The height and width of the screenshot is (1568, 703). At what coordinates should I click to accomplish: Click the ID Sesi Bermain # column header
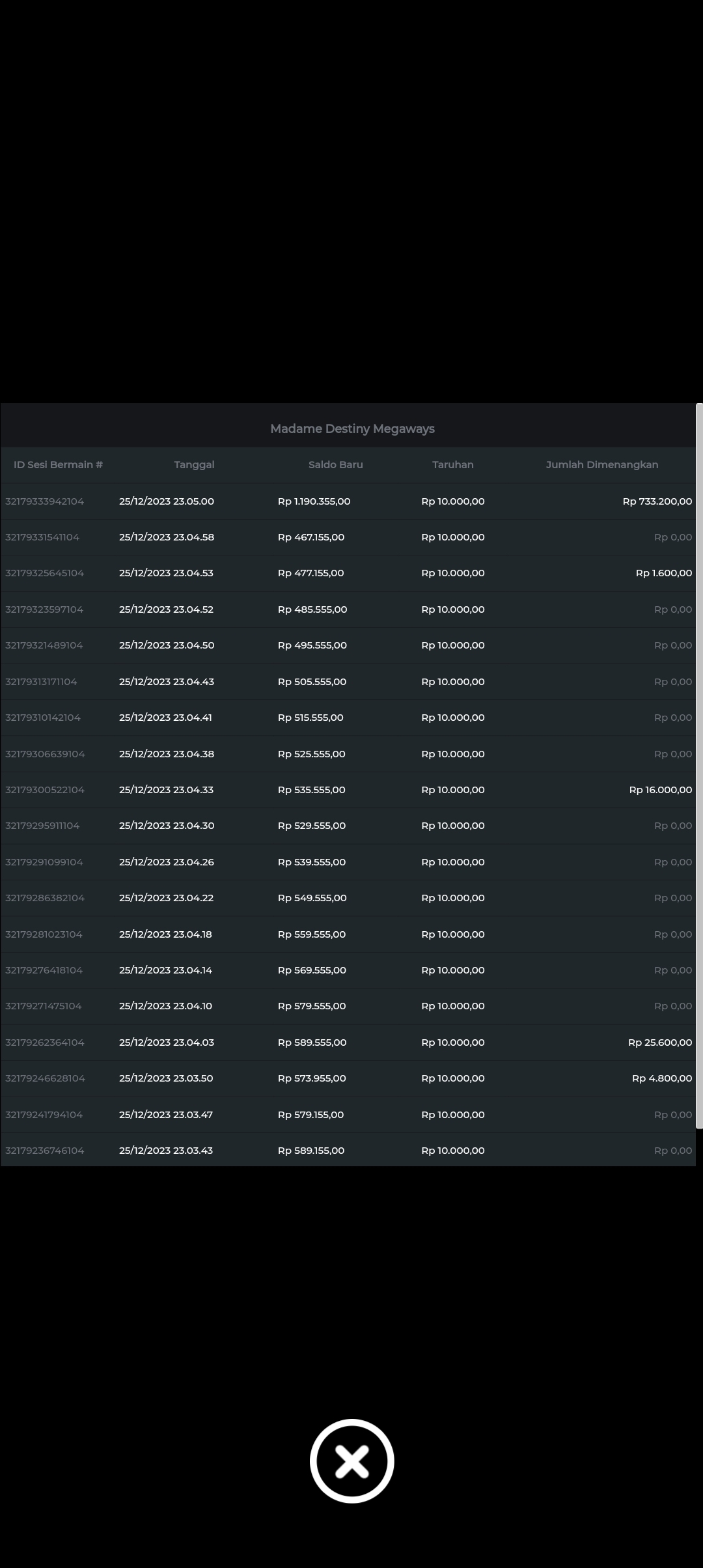pos(58,465)
